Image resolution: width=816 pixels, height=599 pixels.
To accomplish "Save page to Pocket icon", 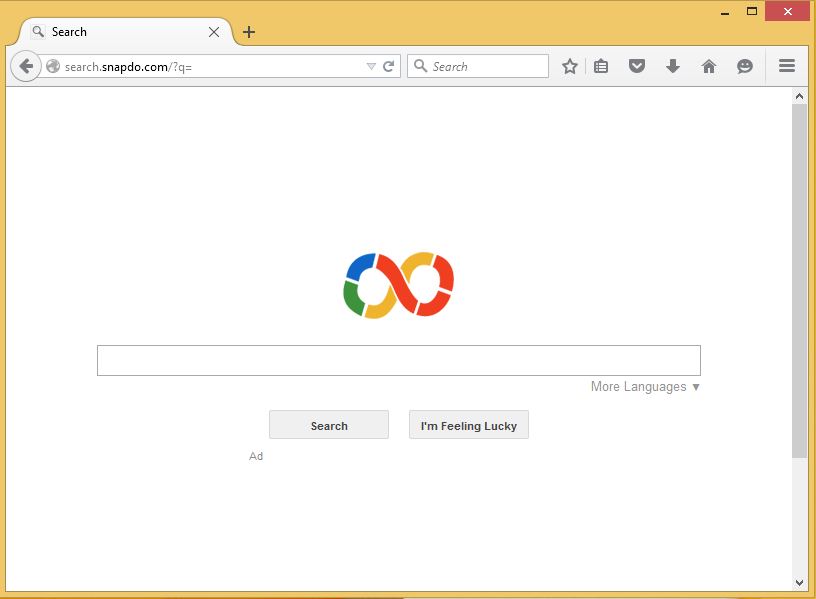I will click(x=637, y=66).
